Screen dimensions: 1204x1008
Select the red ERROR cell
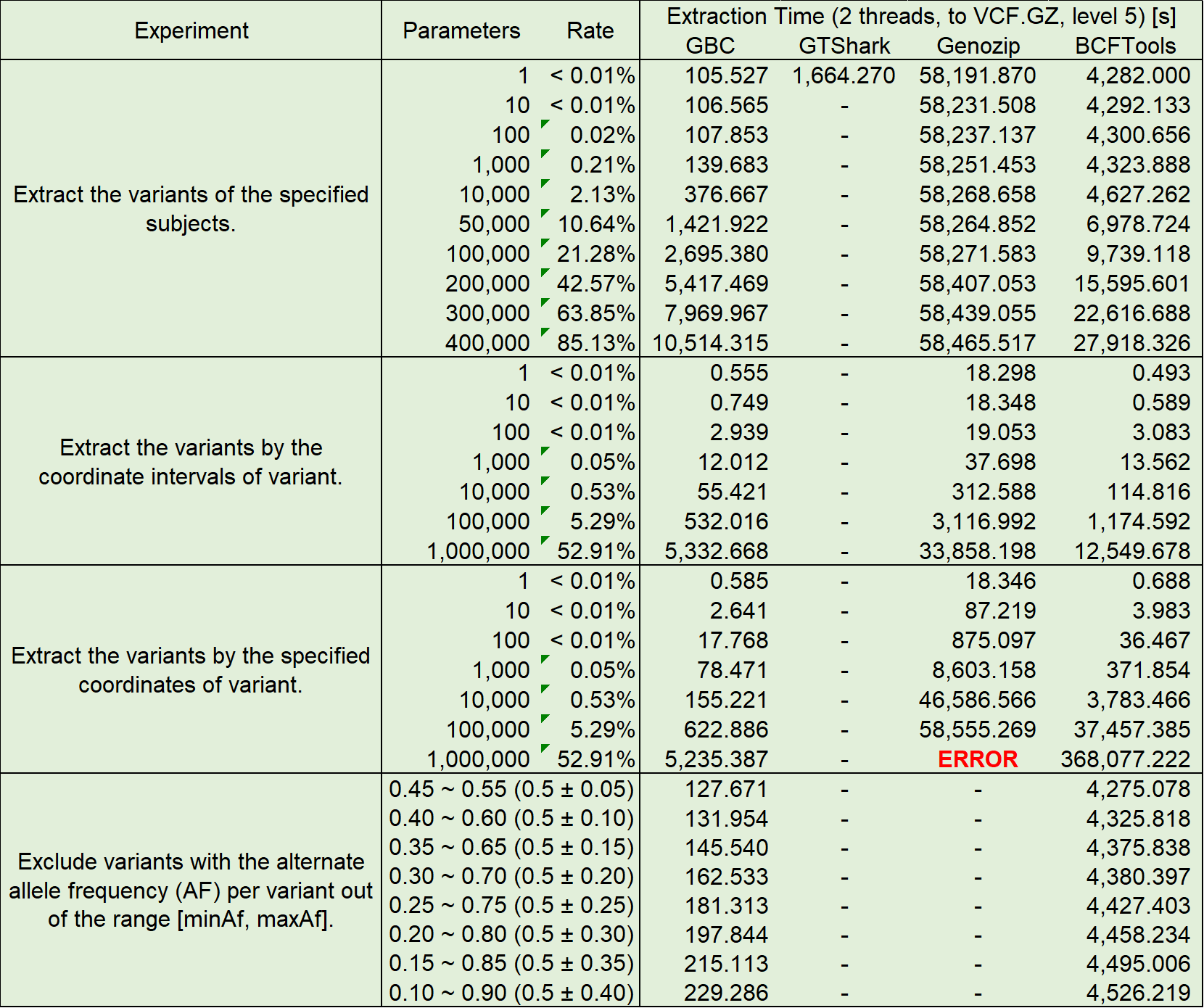point(978,759)
